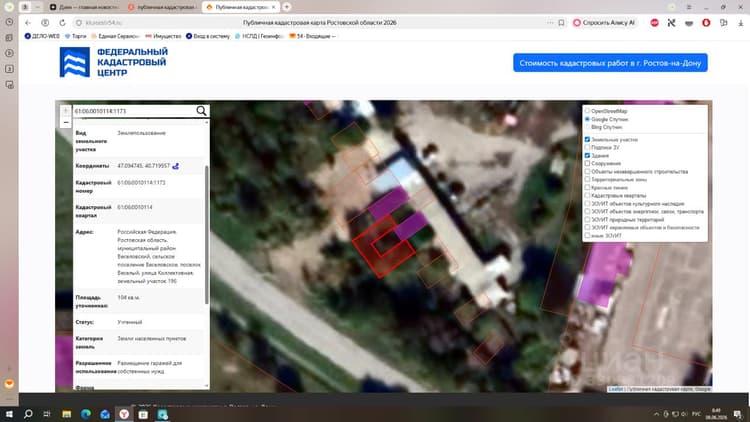
Task: Click the Federal Cadastral Center logo
Action: [113, 62]
